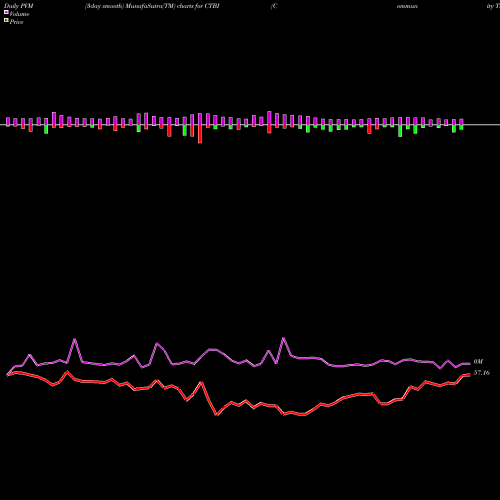
Task: Click the purple Volume legend swatch
Action: pyautogui.click(x=6, y=13)
